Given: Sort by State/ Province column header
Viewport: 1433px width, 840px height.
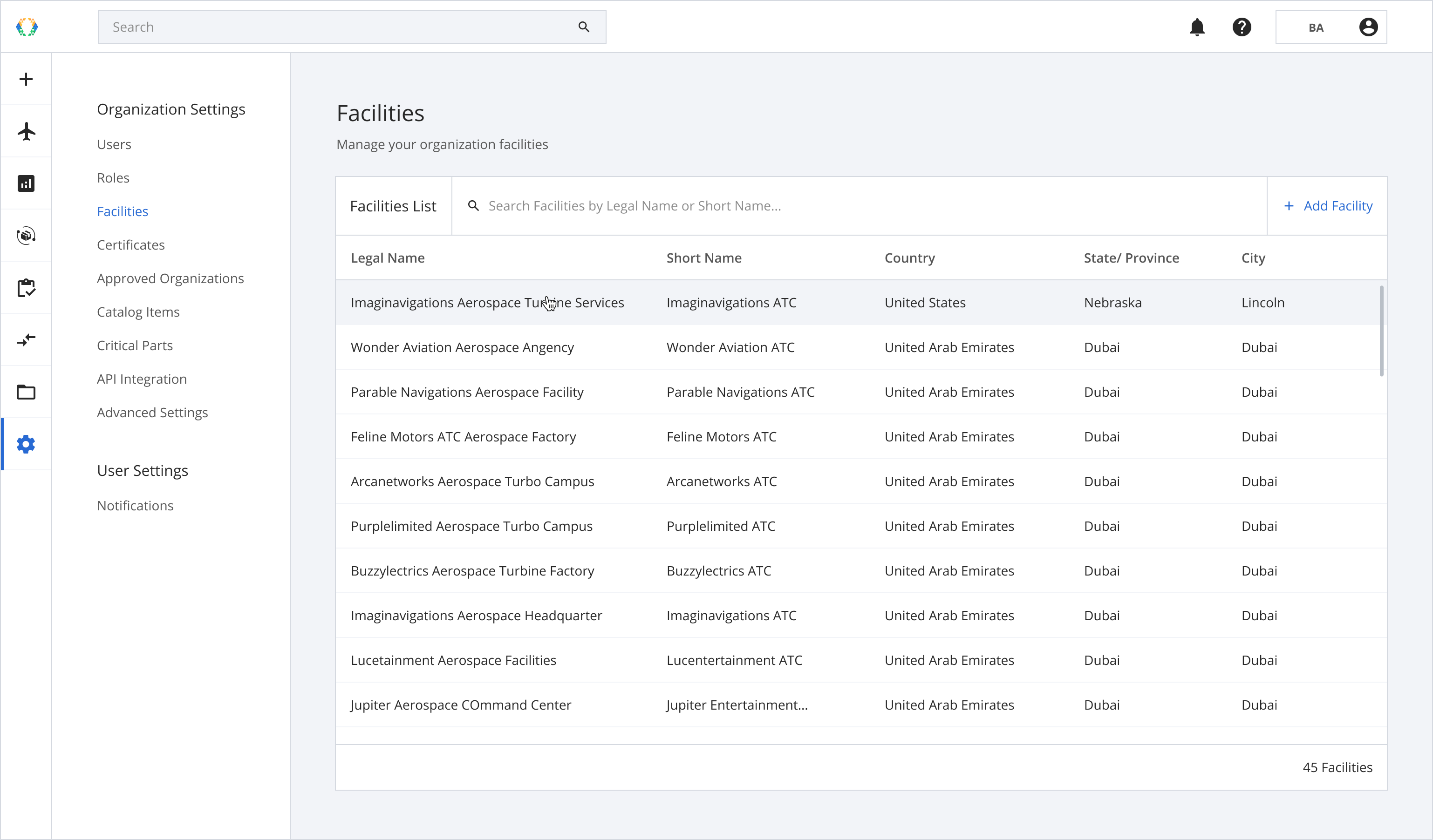Looking at the screenshot, I should tap(1132, 258).
